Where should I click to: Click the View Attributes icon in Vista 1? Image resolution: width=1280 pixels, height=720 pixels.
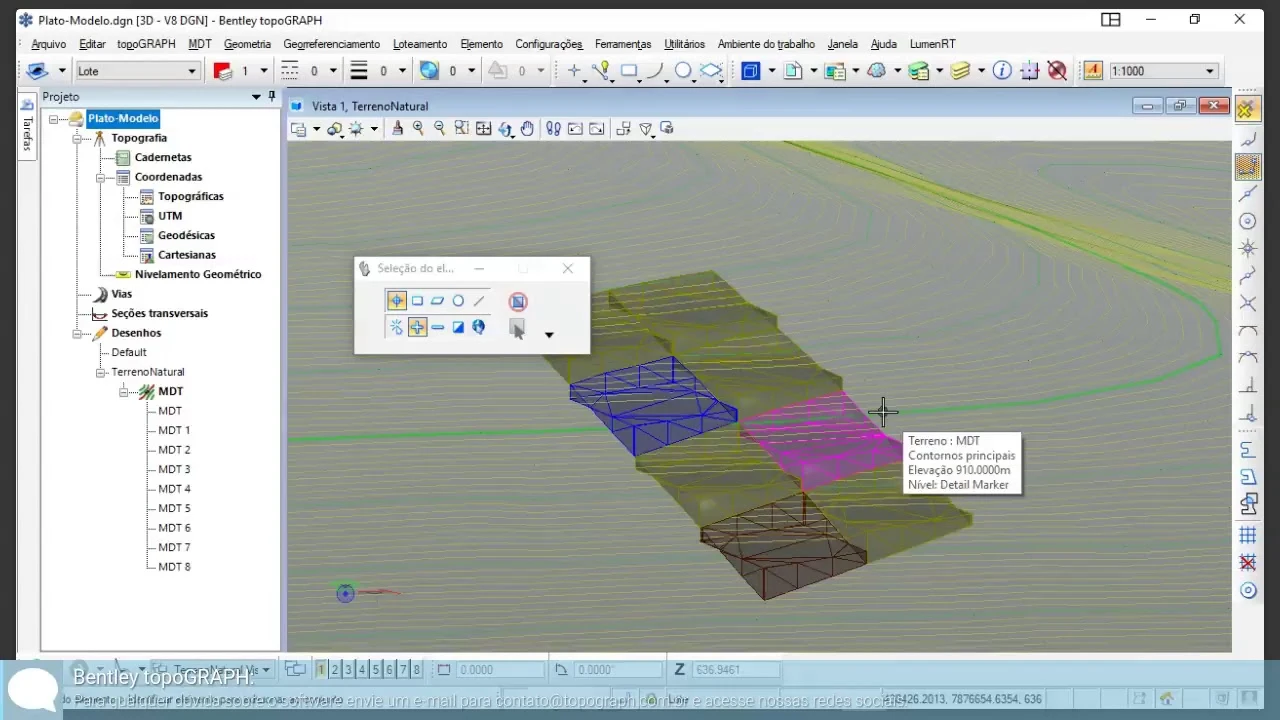pos(298,129)
